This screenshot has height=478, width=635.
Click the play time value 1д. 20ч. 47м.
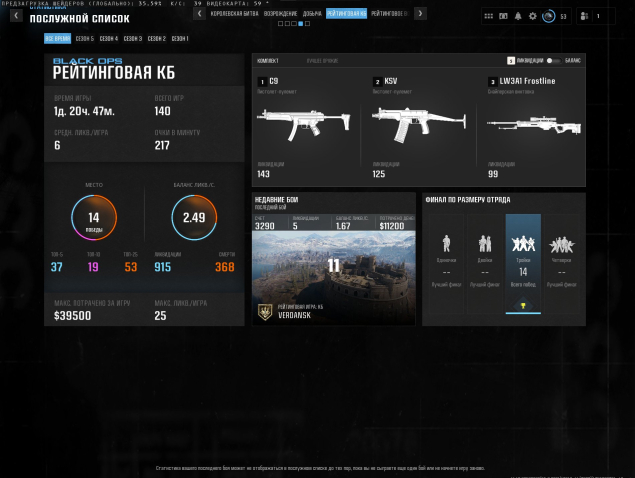click(x=84, y=111)
